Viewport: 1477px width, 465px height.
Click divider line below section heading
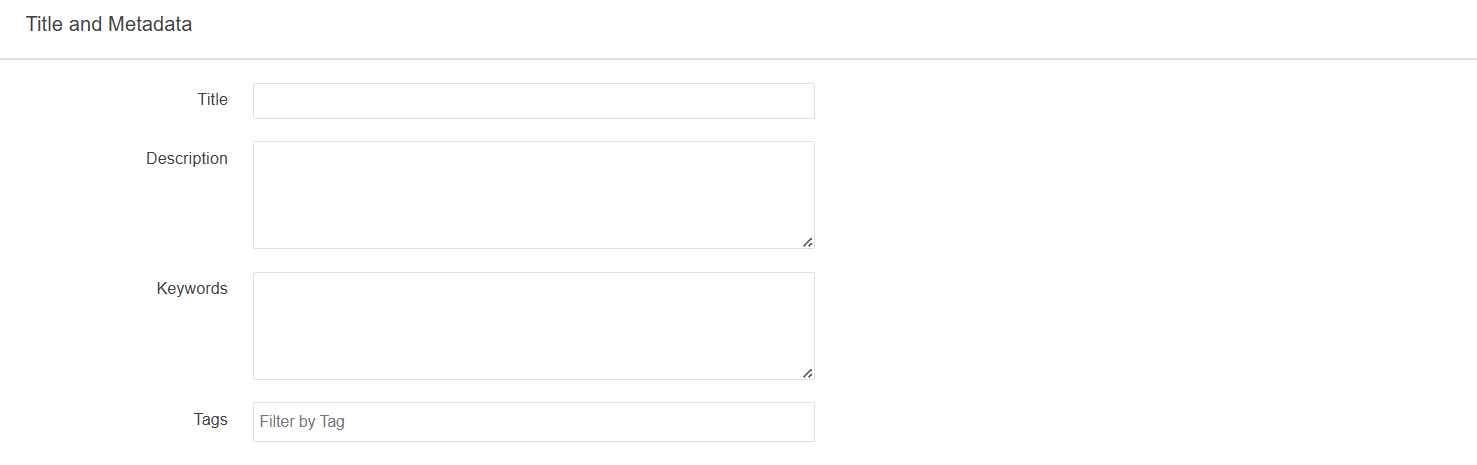point(738,59)
